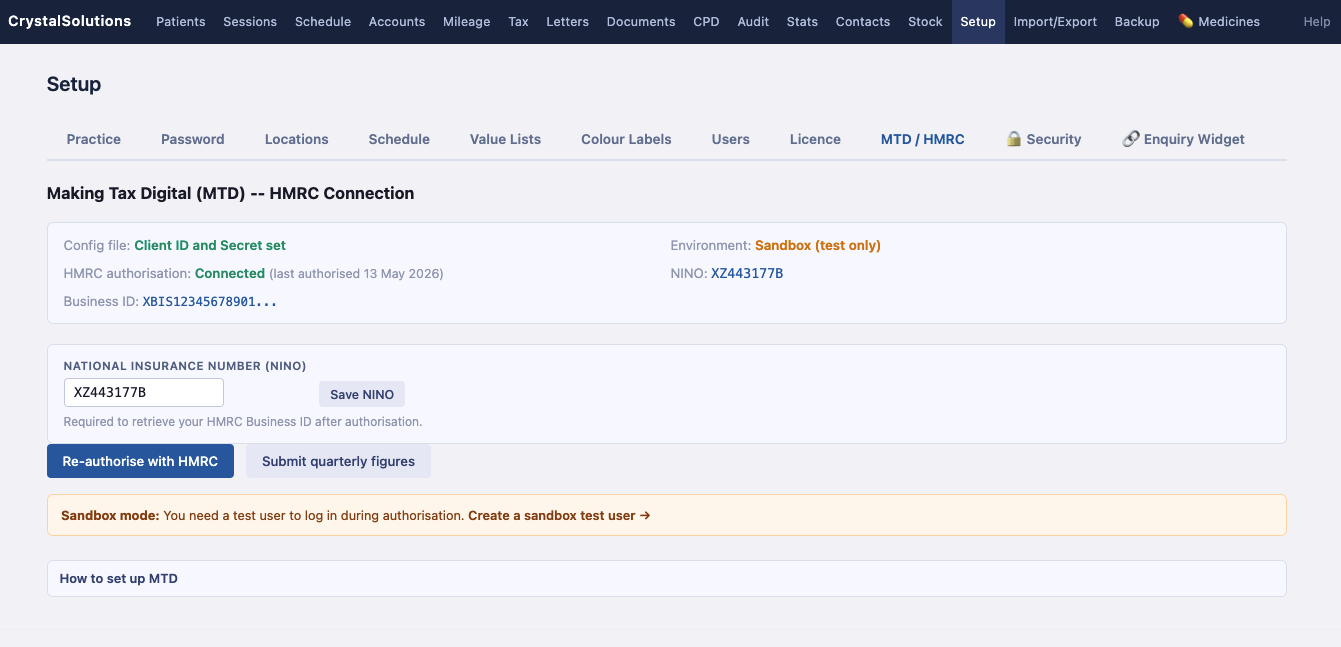The width and height of the screenshot is (1341, 647).
Task: Open the Stats menu
Action: pos(803,21)
